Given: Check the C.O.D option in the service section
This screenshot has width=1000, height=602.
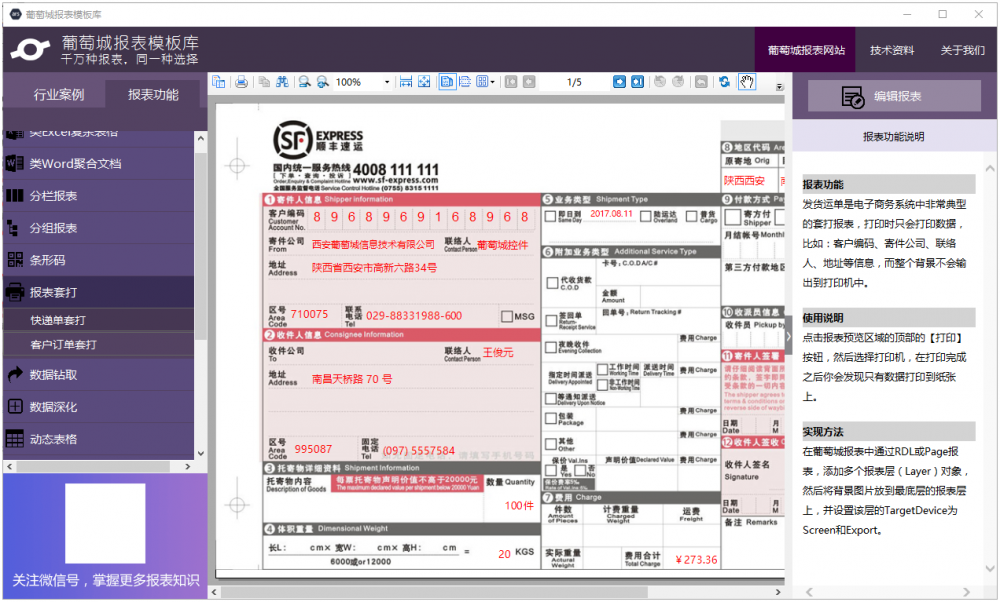Looking at the screenshot, I should pyautogui.click(x=551, y=283).
